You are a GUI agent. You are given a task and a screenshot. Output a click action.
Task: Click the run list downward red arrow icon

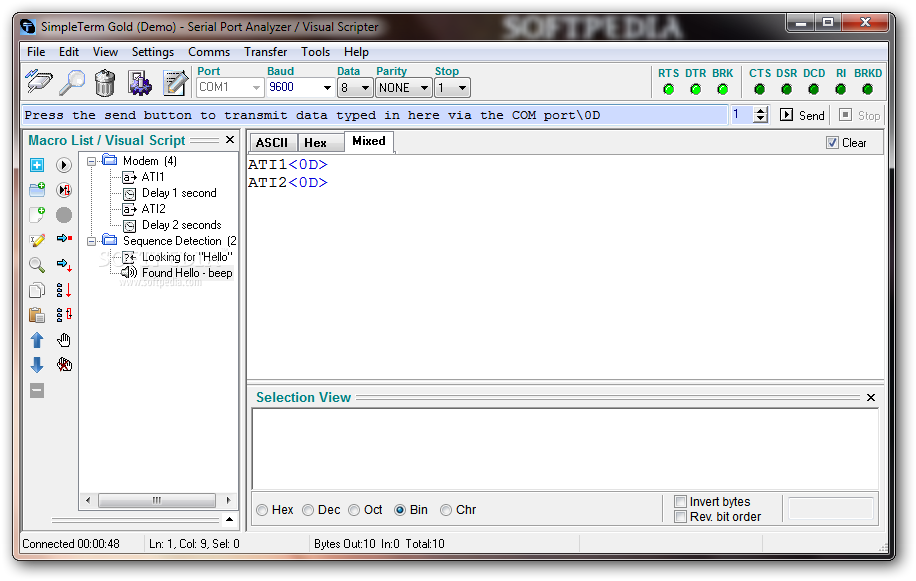tap(64, 290)
